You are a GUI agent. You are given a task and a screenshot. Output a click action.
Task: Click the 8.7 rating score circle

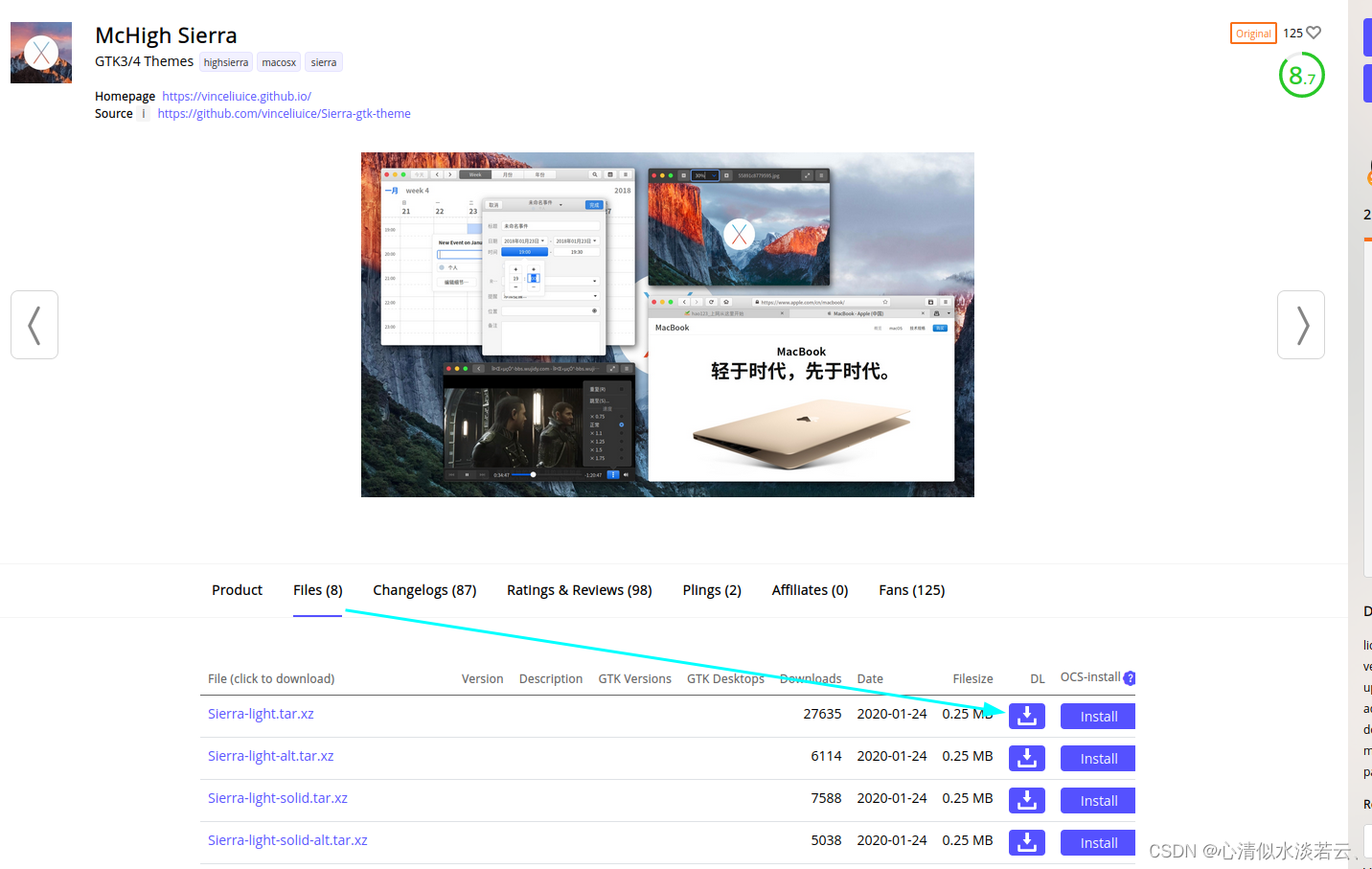(1301, 75)
